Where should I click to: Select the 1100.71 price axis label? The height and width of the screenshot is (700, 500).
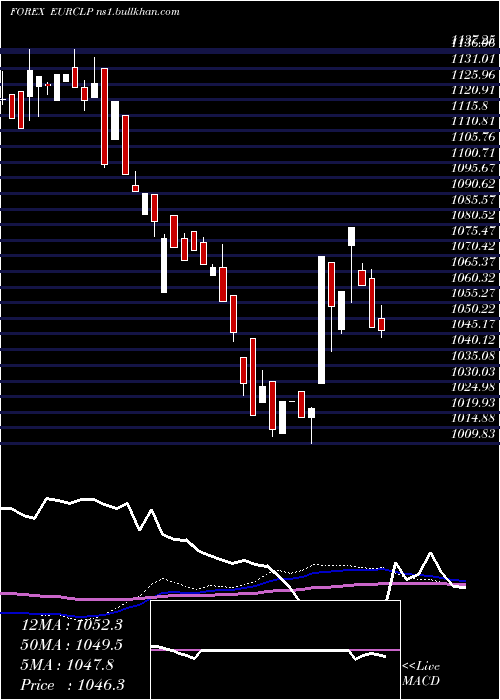tap(473, 153)
